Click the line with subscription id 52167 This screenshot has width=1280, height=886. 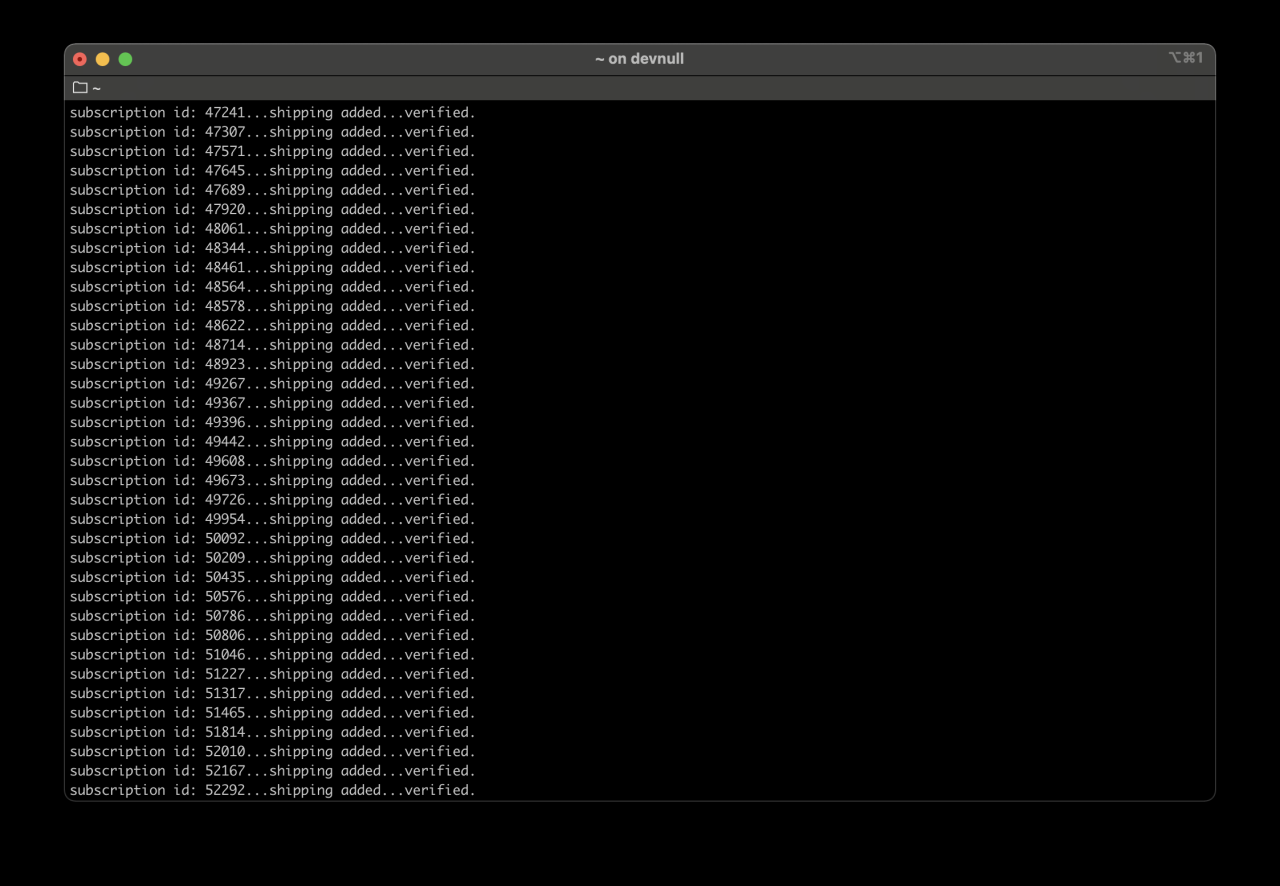click(x=273, y=771)
